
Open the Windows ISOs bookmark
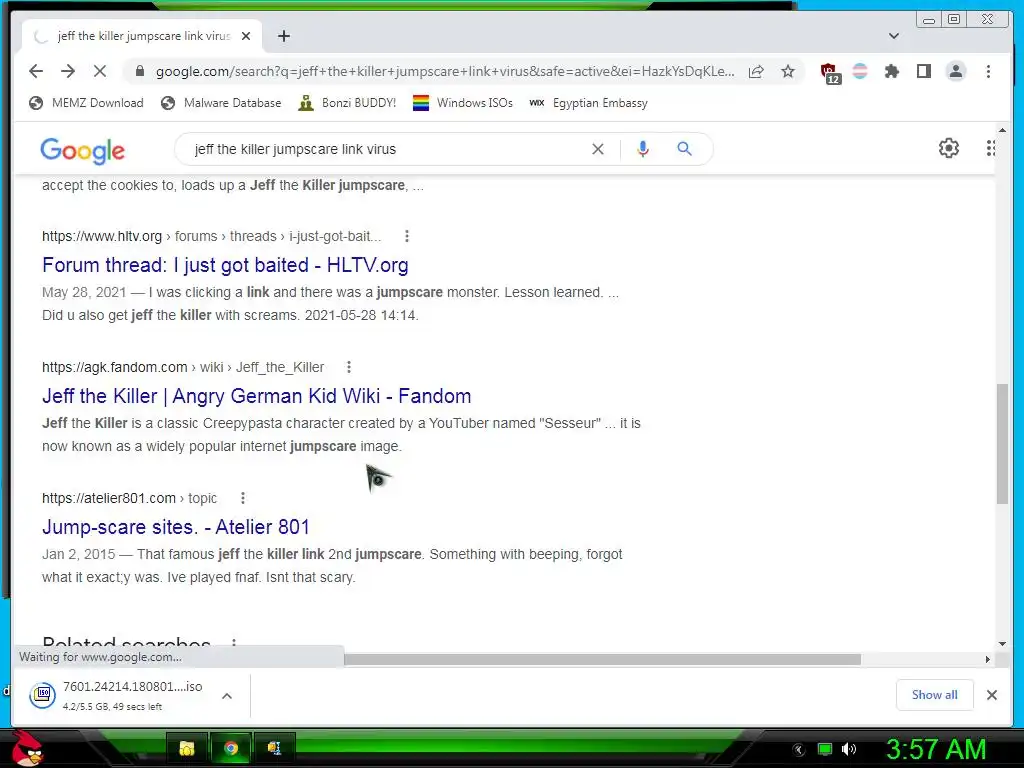(463, 103)
